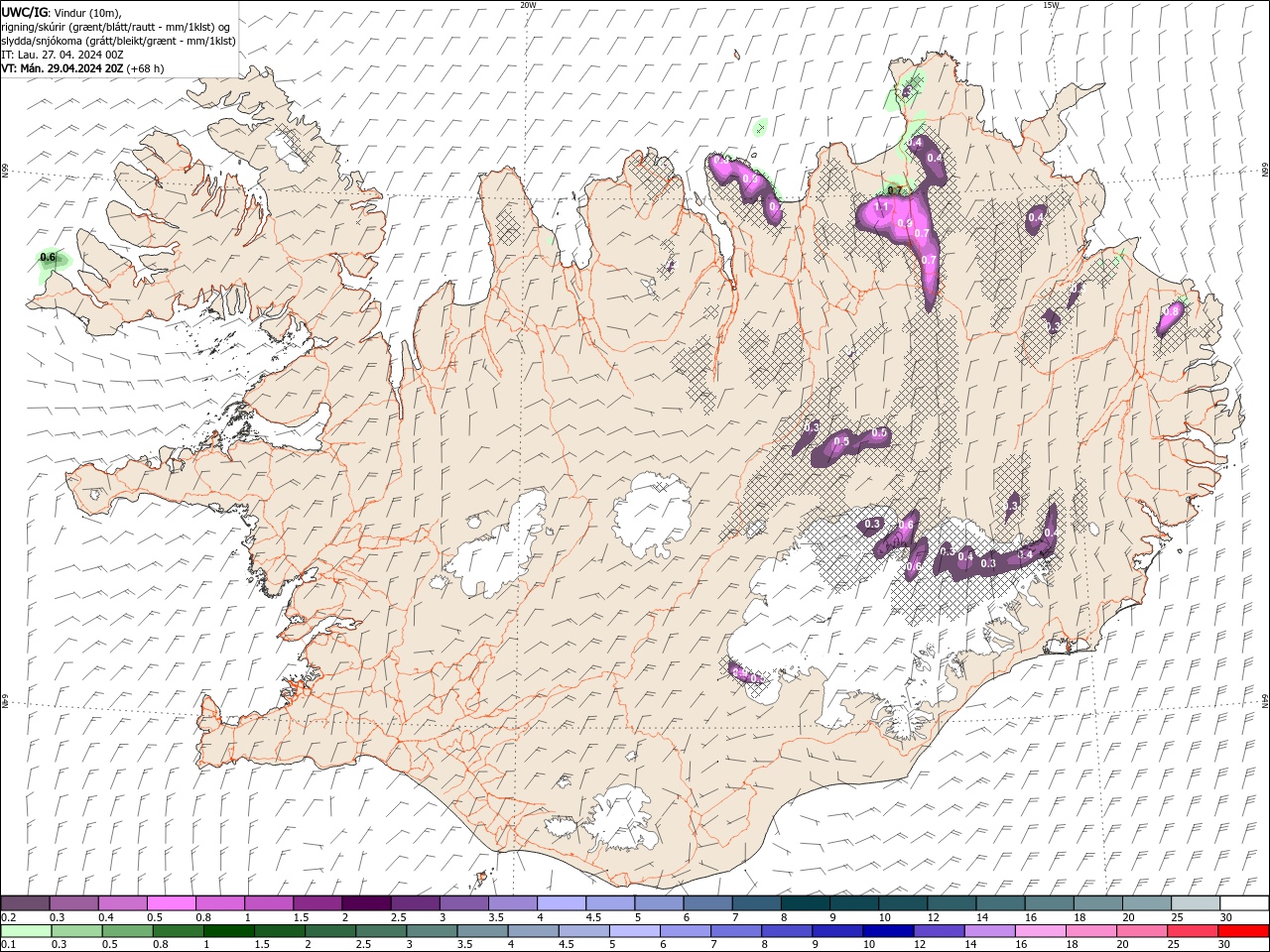Click the rain legend swatch labeled 3.5
This screenshot has height=952, width=1270.
[x=482, y=931]
